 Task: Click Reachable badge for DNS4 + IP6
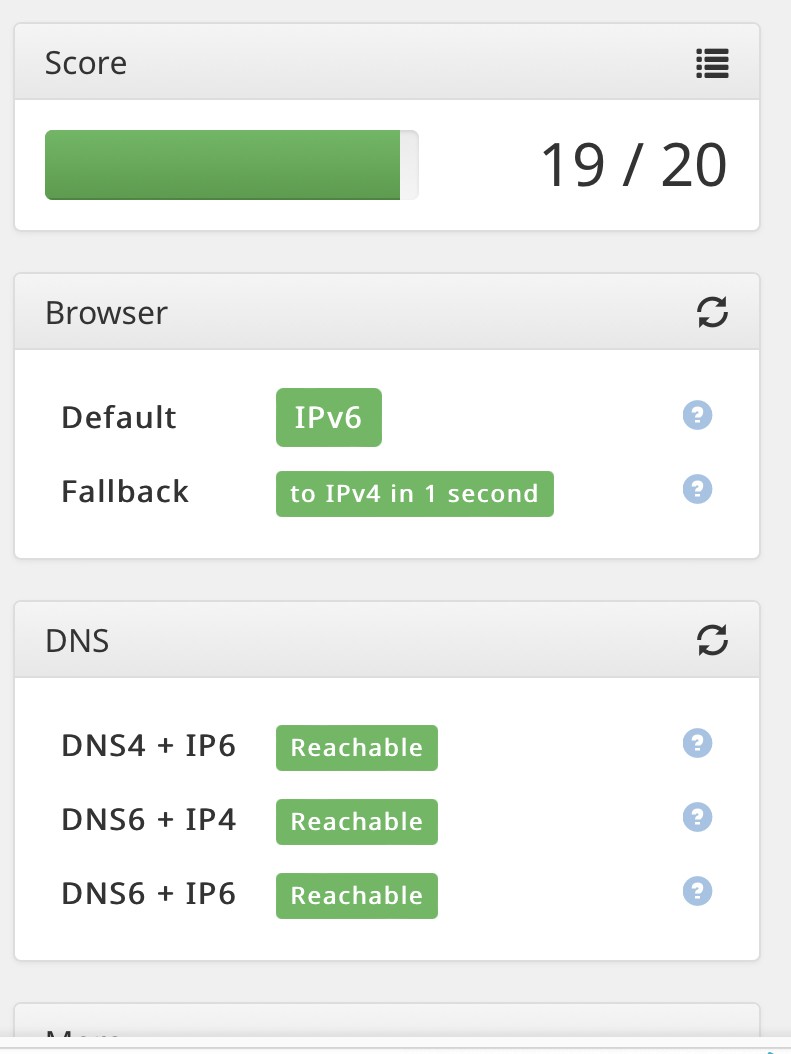(356, 748)
